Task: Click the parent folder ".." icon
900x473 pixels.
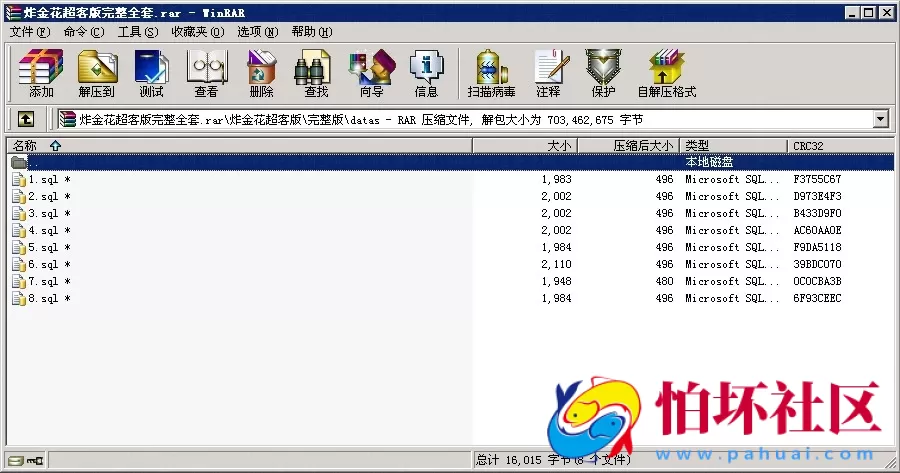Action: [x=19, y=162]
